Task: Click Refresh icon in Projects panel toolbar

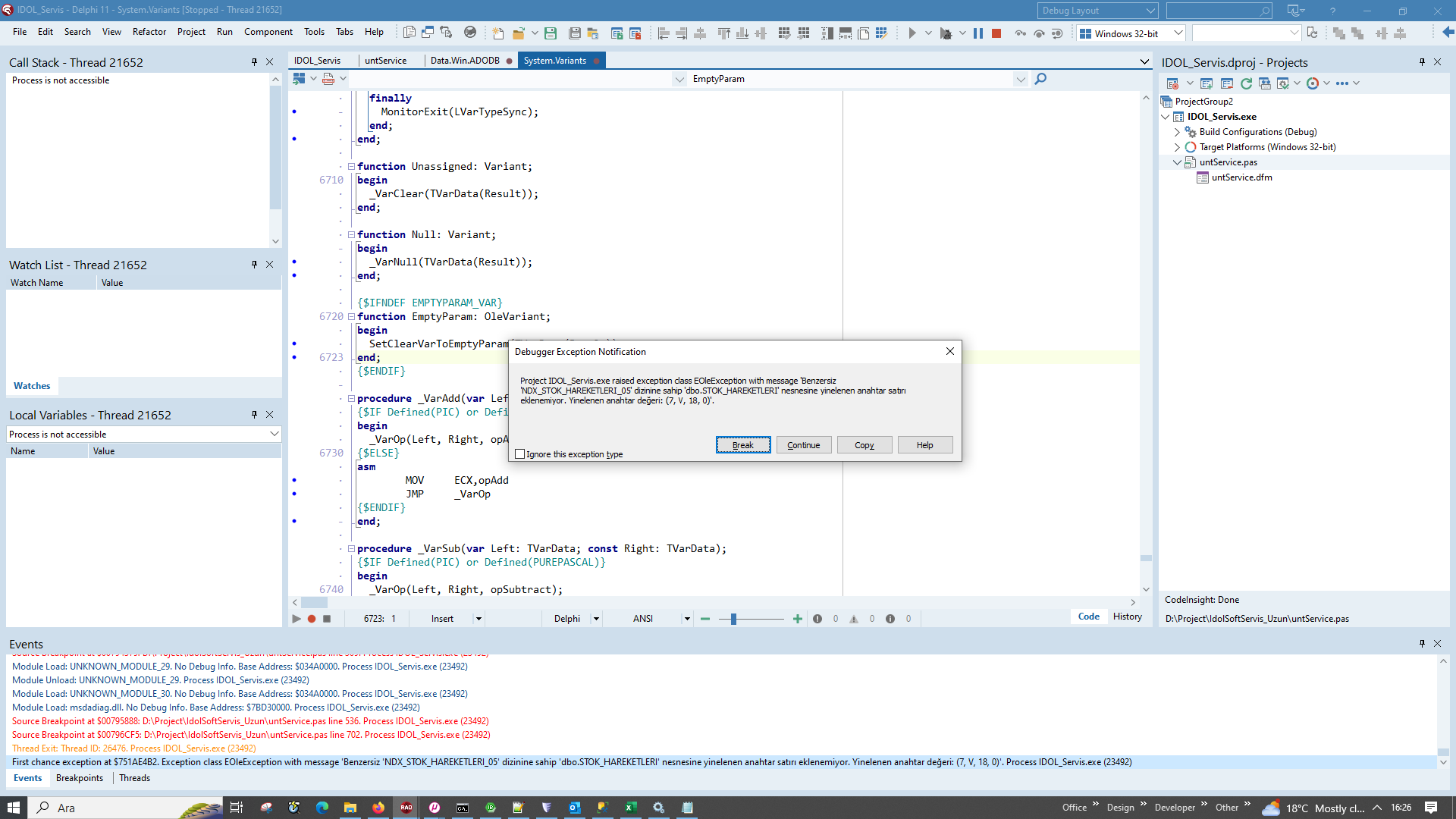Action: click(x=1246, y=83)
